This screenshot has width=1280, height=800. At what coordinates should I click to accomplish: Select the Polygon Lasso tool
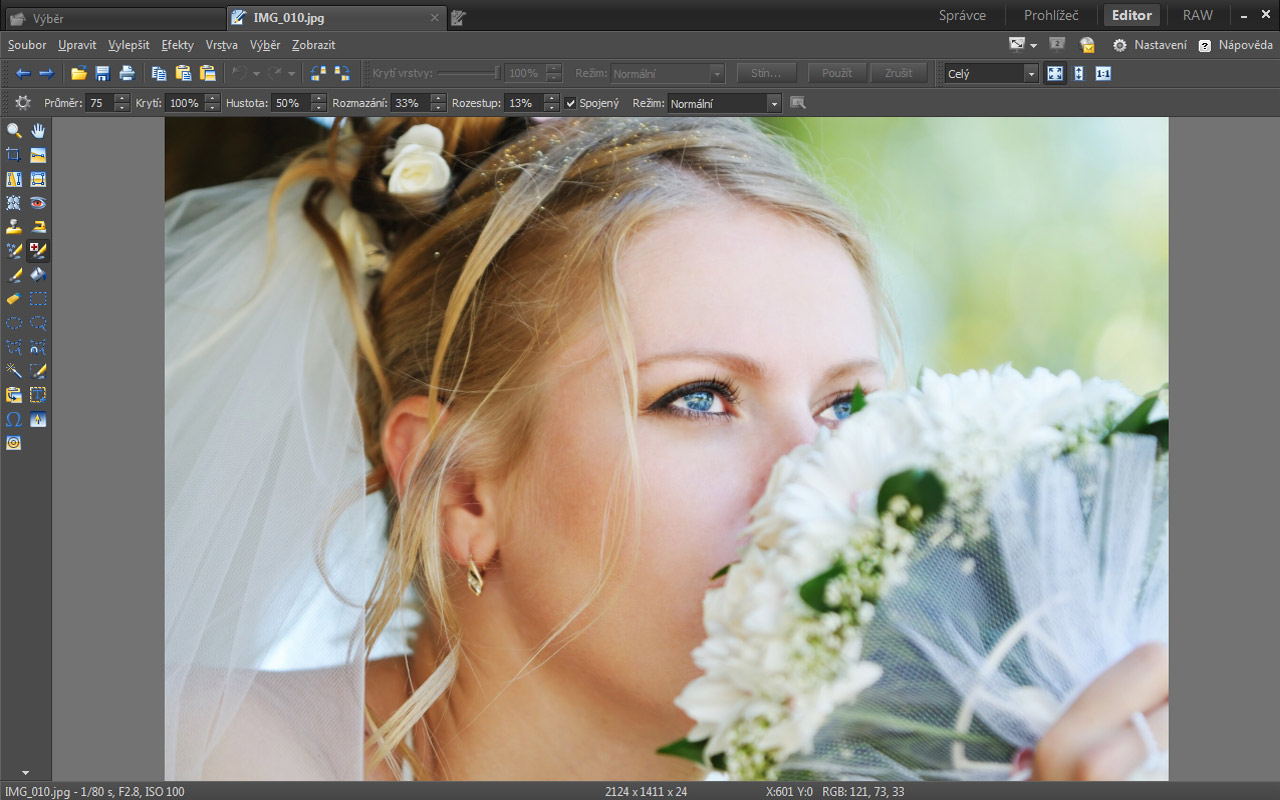pyautogui.click(x=14, y=347)
